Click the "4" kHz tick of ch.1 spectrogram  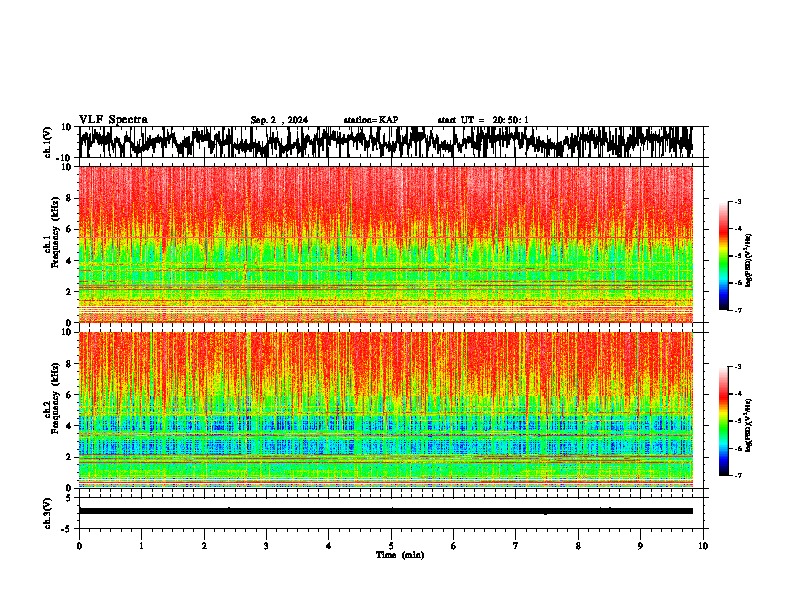point(69,261)
